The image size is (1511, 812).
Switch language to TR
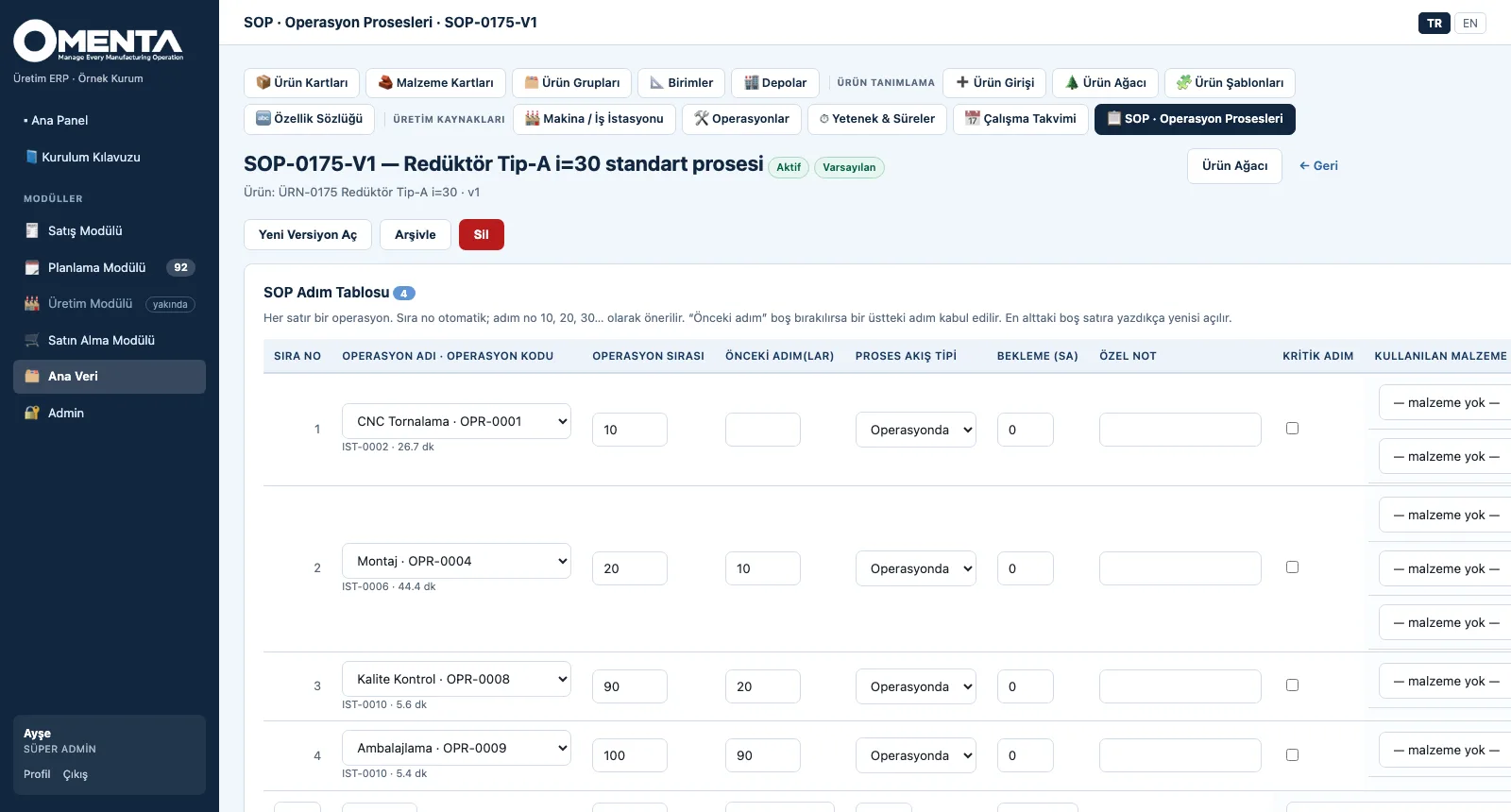click(1435, 24)
